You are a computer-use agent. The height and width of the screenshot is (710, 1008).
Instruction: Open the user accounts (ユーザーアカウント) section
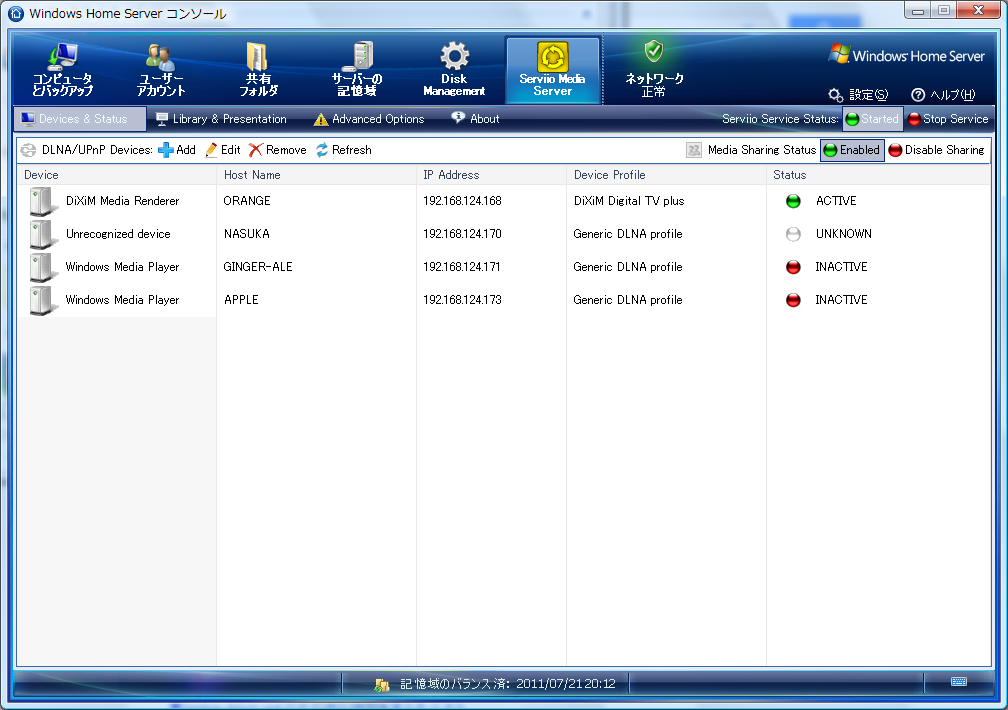pos(161,70)
